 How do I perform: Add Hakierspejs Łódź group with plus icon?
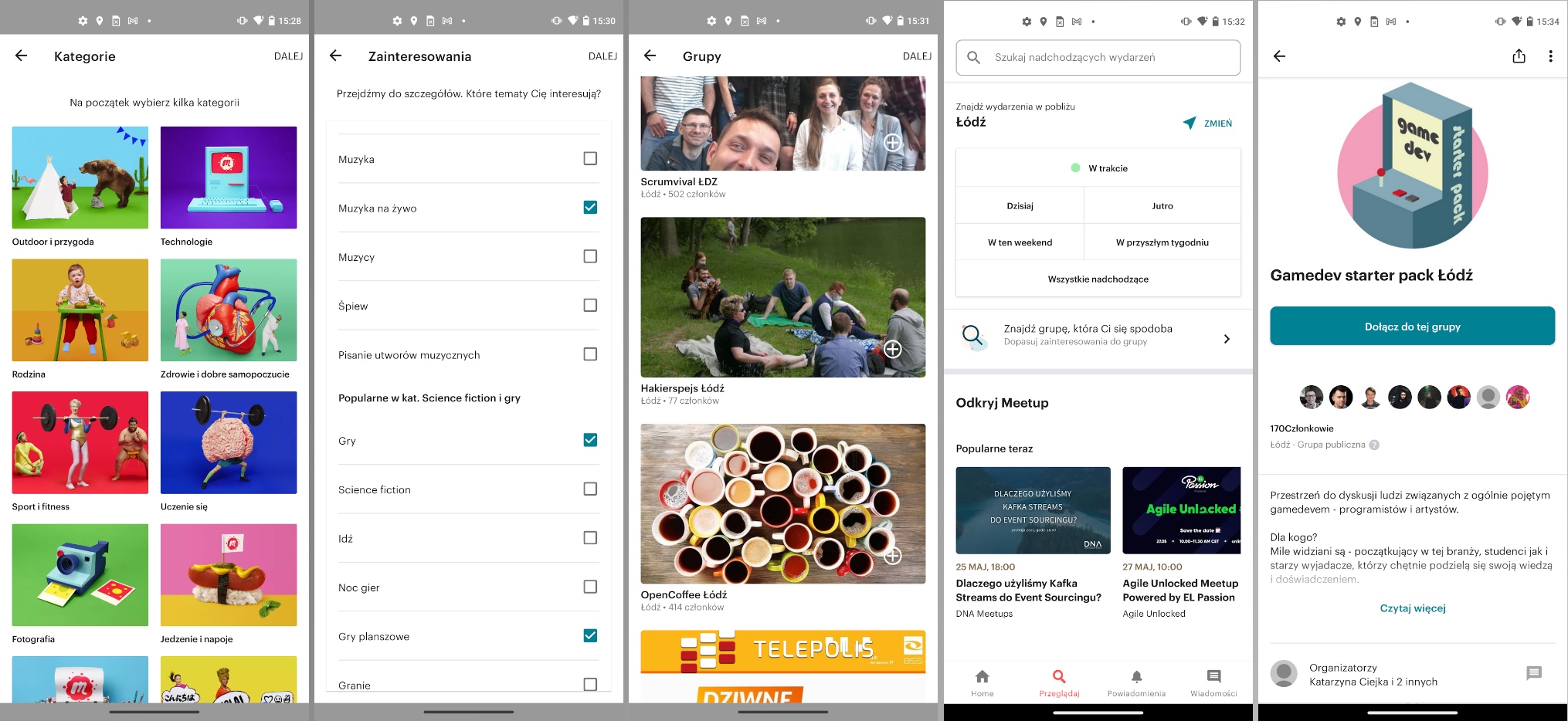[892, 350]
